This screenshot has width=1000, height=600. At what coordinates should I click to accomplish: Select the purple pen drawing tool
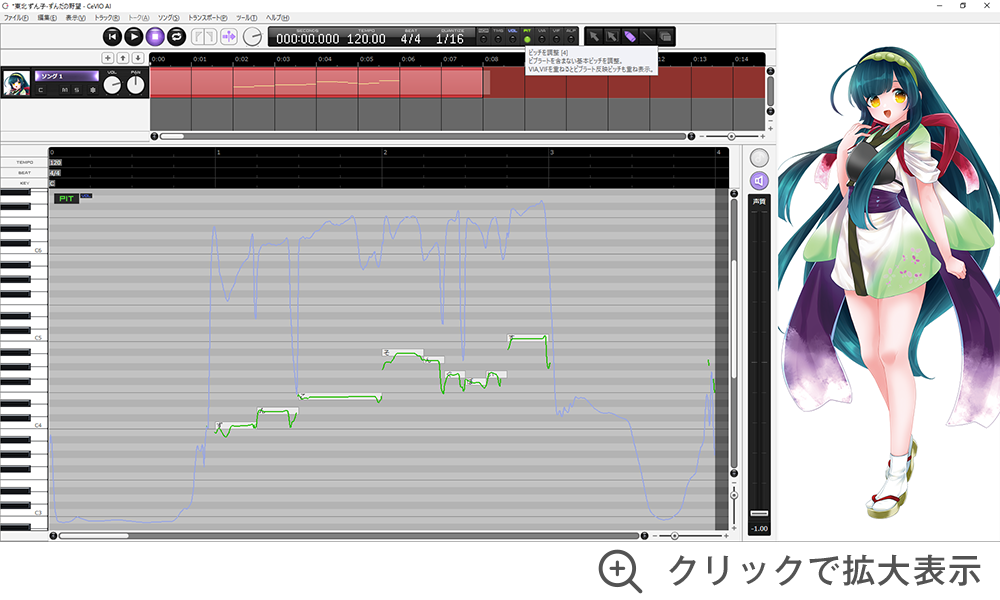pyautogui.click(x=630, y=37)
